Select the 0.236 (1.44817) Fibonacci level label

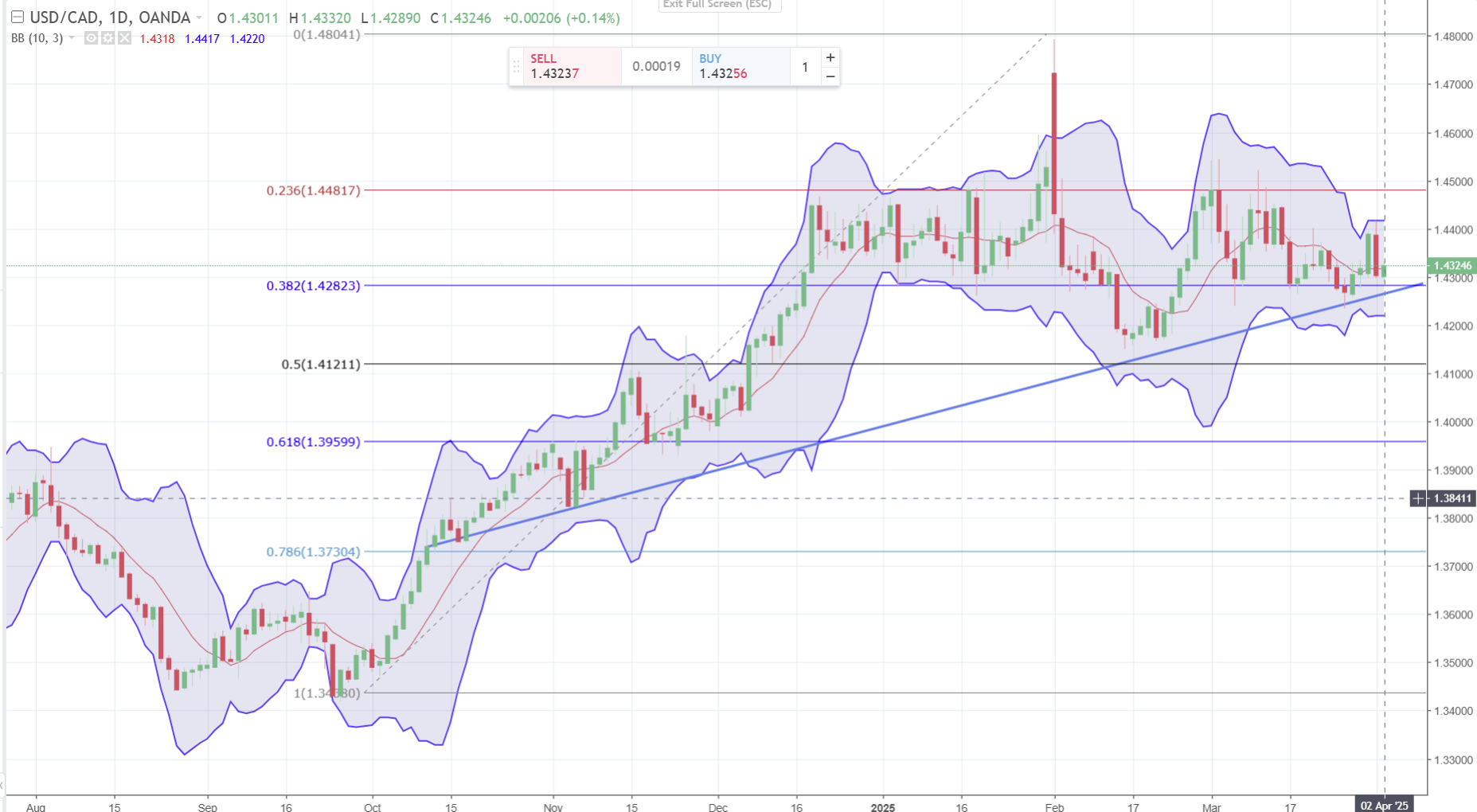[x=313, y=190]
